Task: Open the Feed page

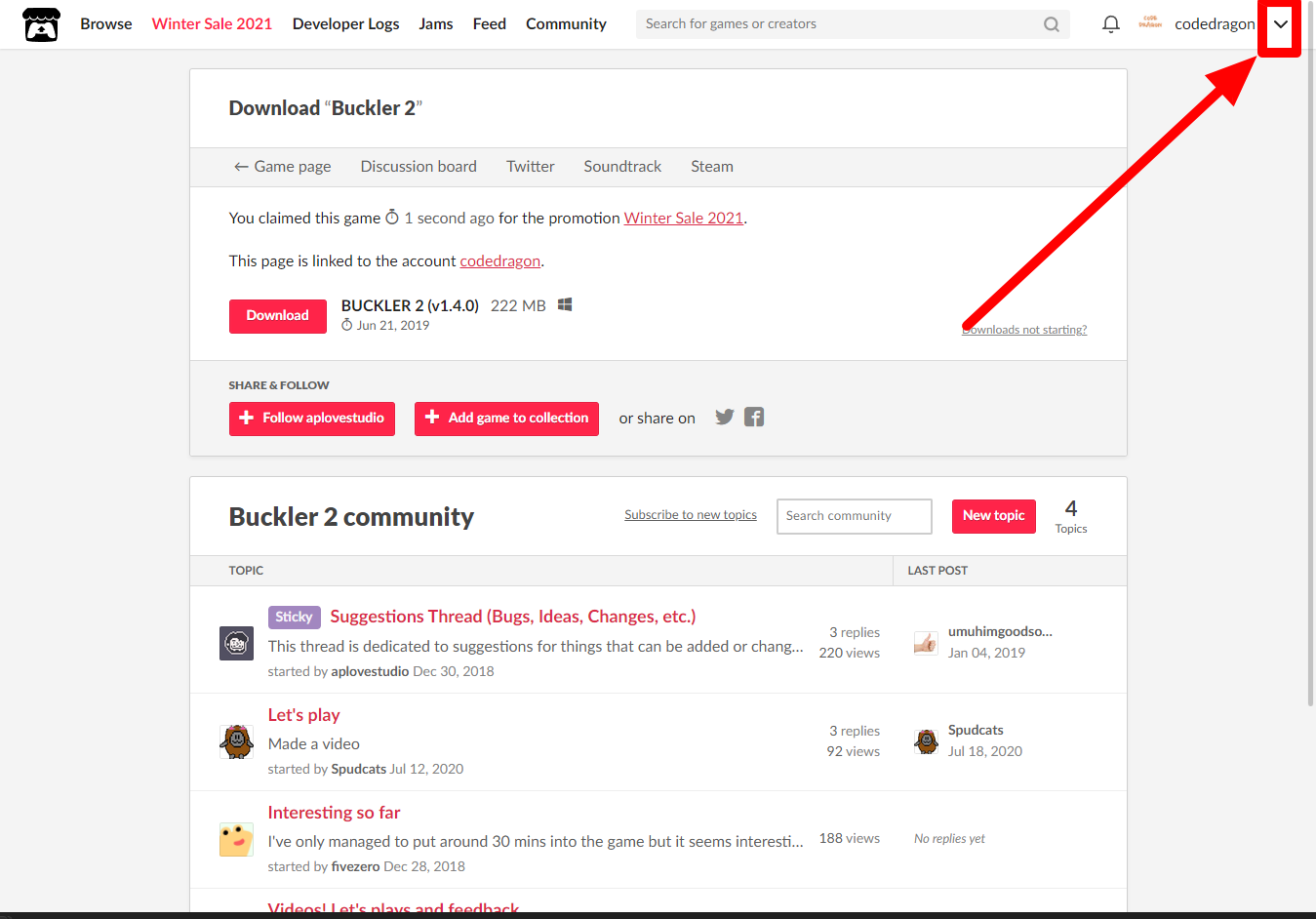Action: pos(489,24)
